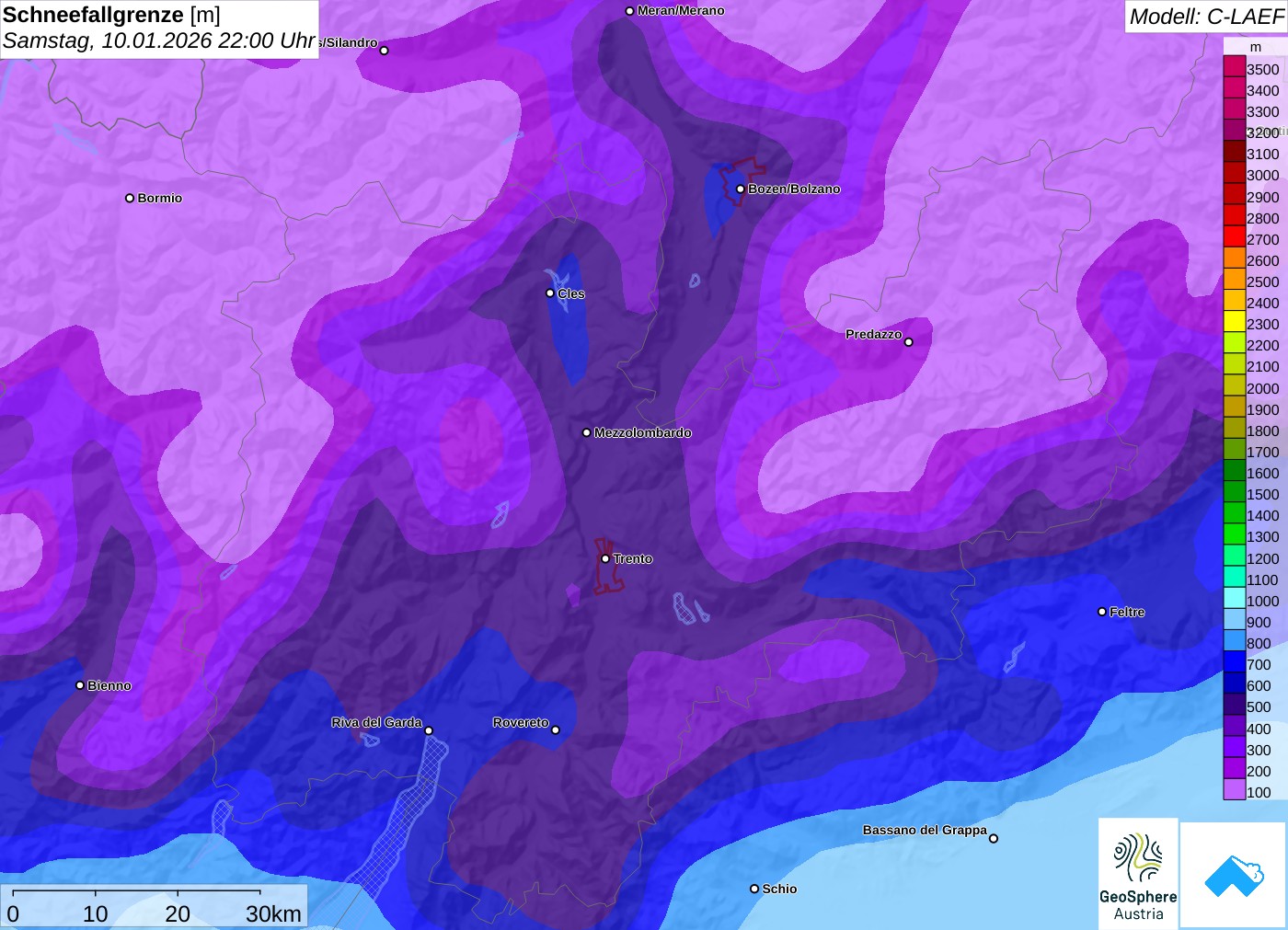Click the Bassano del Grappa label text

925,830
